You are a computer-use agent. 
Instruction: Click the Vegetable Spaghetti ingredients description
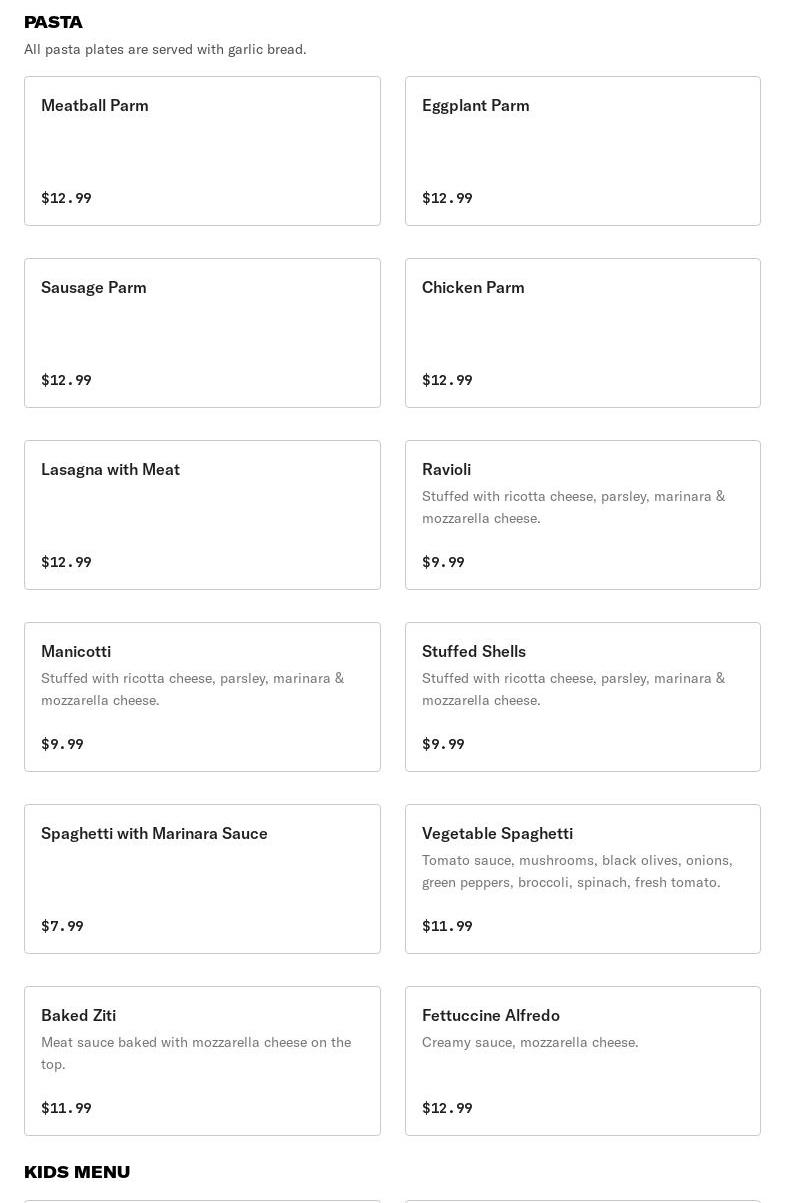click(577, 871)
